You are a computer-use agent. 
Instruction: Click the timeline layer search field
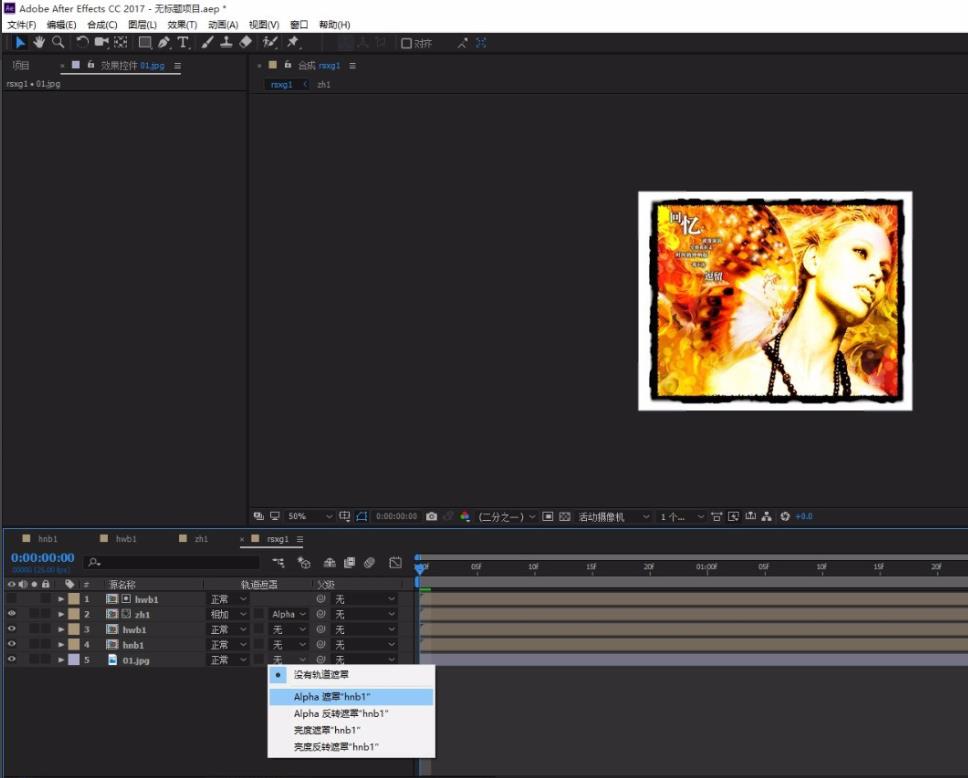click(x=173, y=563)
